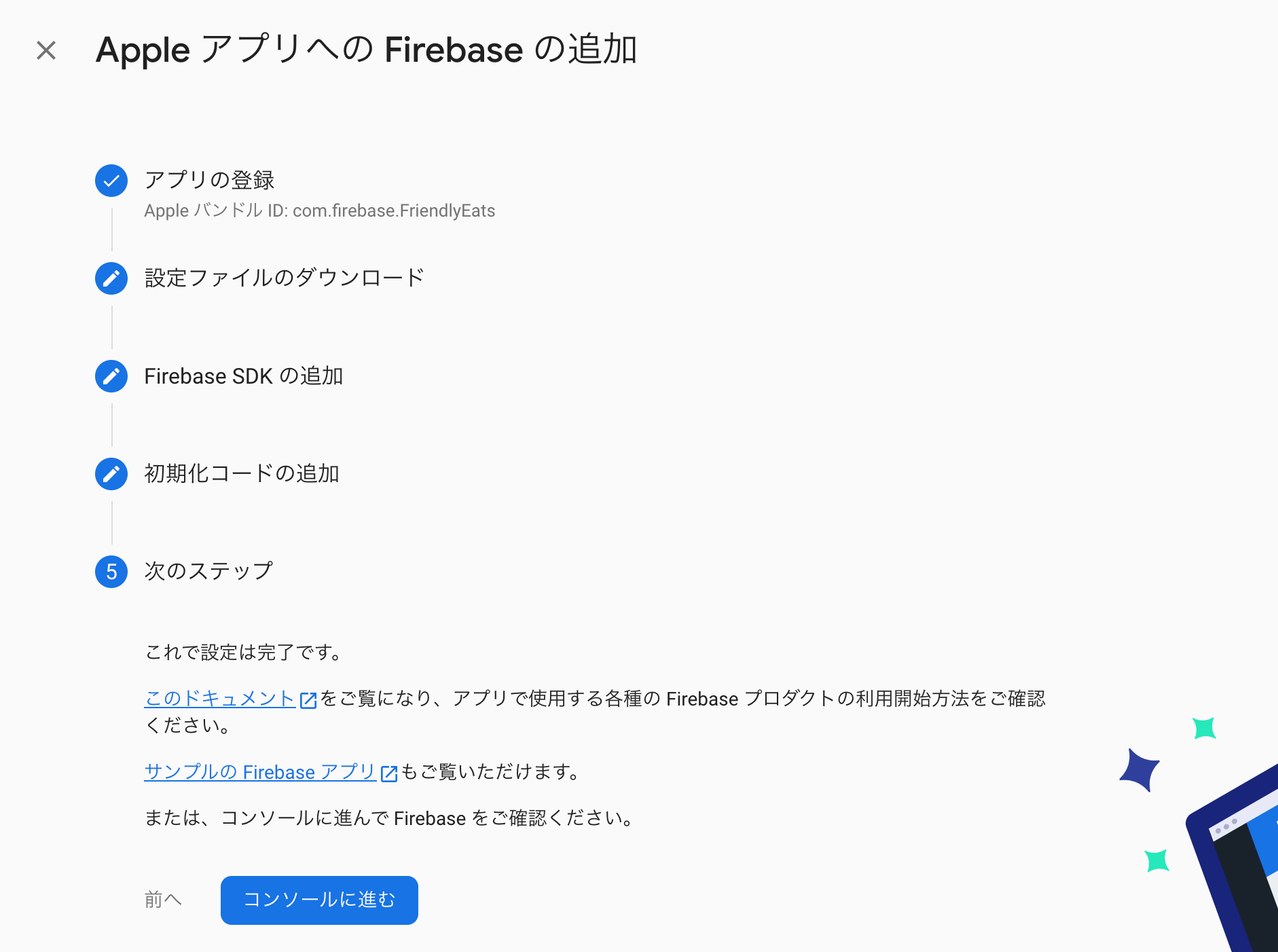Expand the 設定ファイルのダウンロード step
This screenshot has height=952, width=1278.
(x=283, y=278)
